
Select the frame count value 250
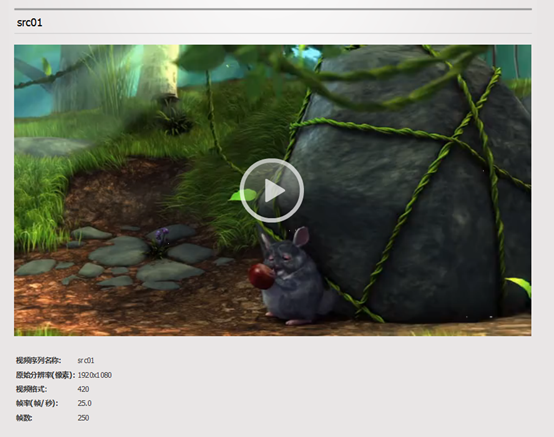tap(83, 418)
